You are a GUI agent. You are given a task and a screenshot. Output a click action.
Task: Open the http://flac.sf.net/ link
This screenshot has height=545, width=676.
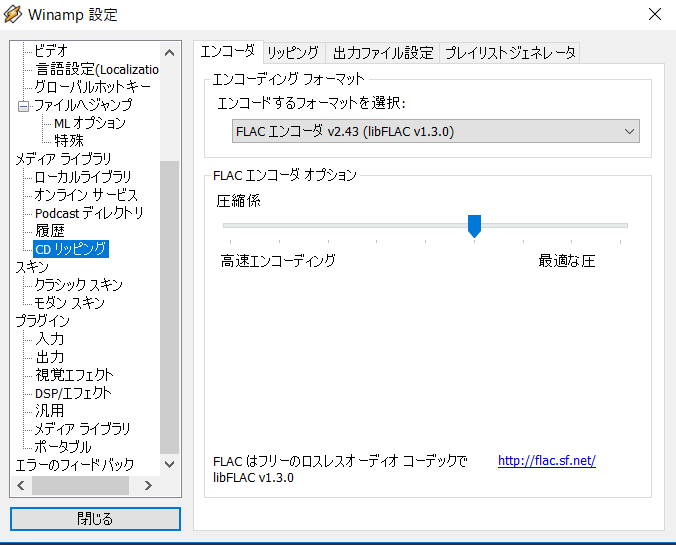pyautogui.click(x=547, y=460)
